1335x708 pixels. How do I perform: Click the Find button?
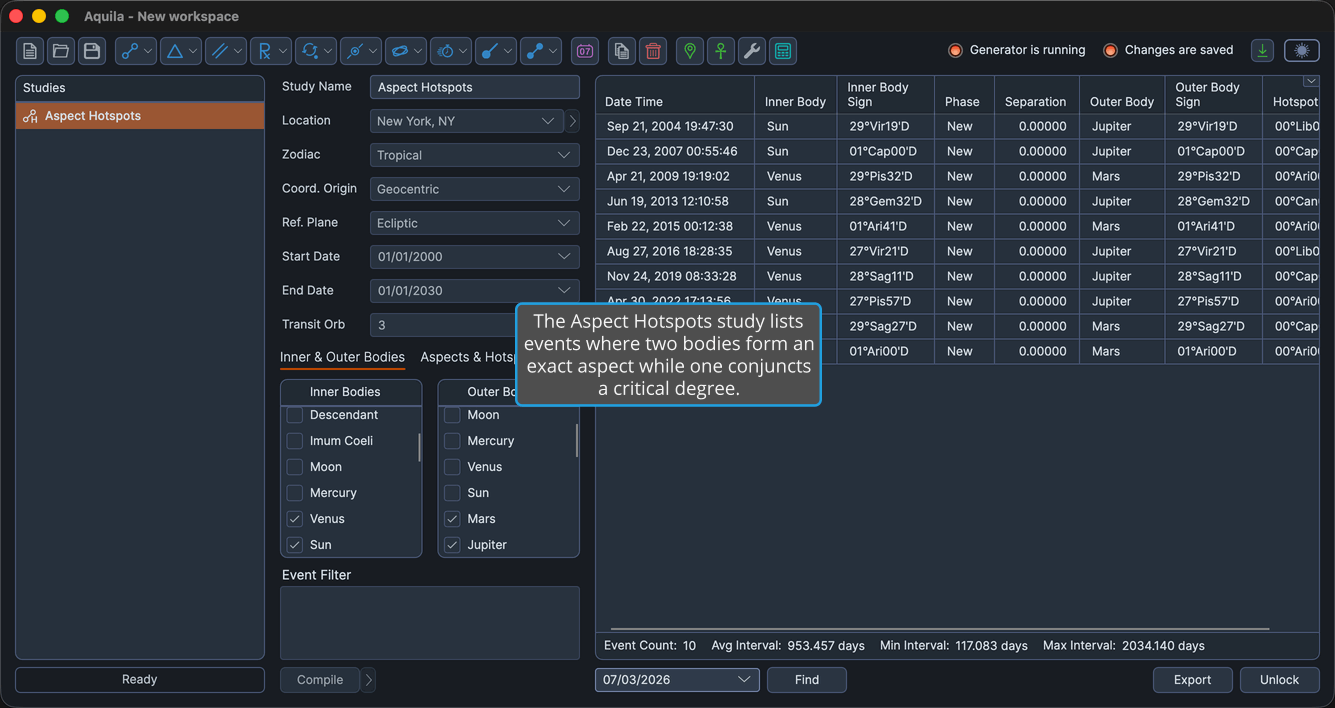point(807,680)
